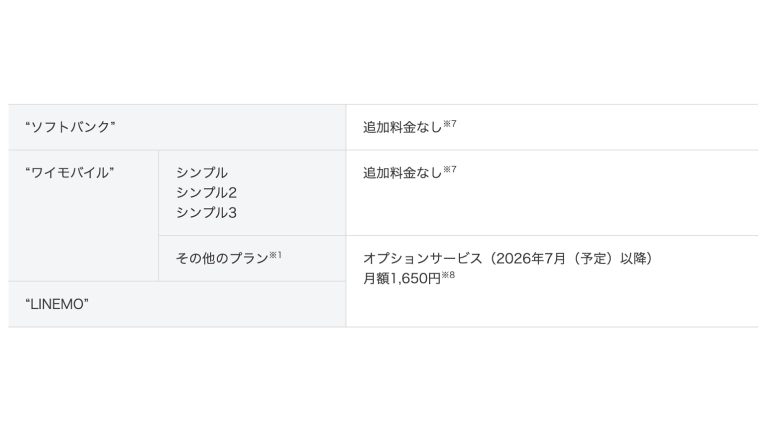The width and height of the screenshot is (770, 433).
Task: Select the シンプル3 plan text line
Action: [206, 213]
